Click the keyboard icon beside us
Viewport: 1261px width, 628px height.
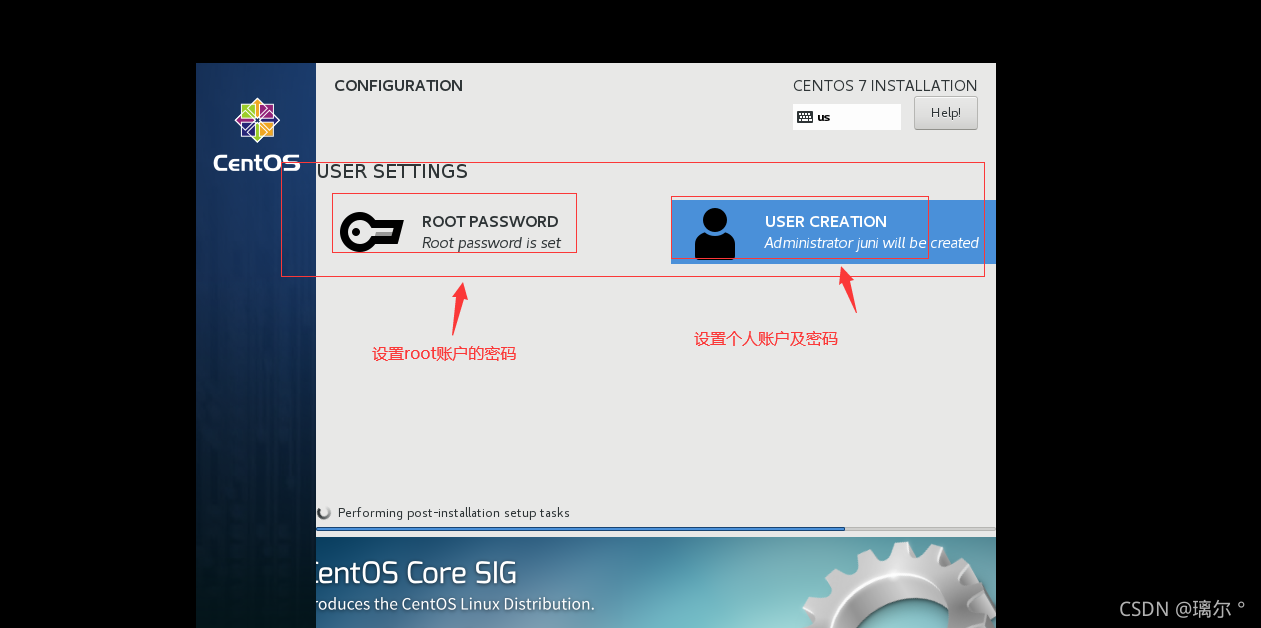pos(805,117)
